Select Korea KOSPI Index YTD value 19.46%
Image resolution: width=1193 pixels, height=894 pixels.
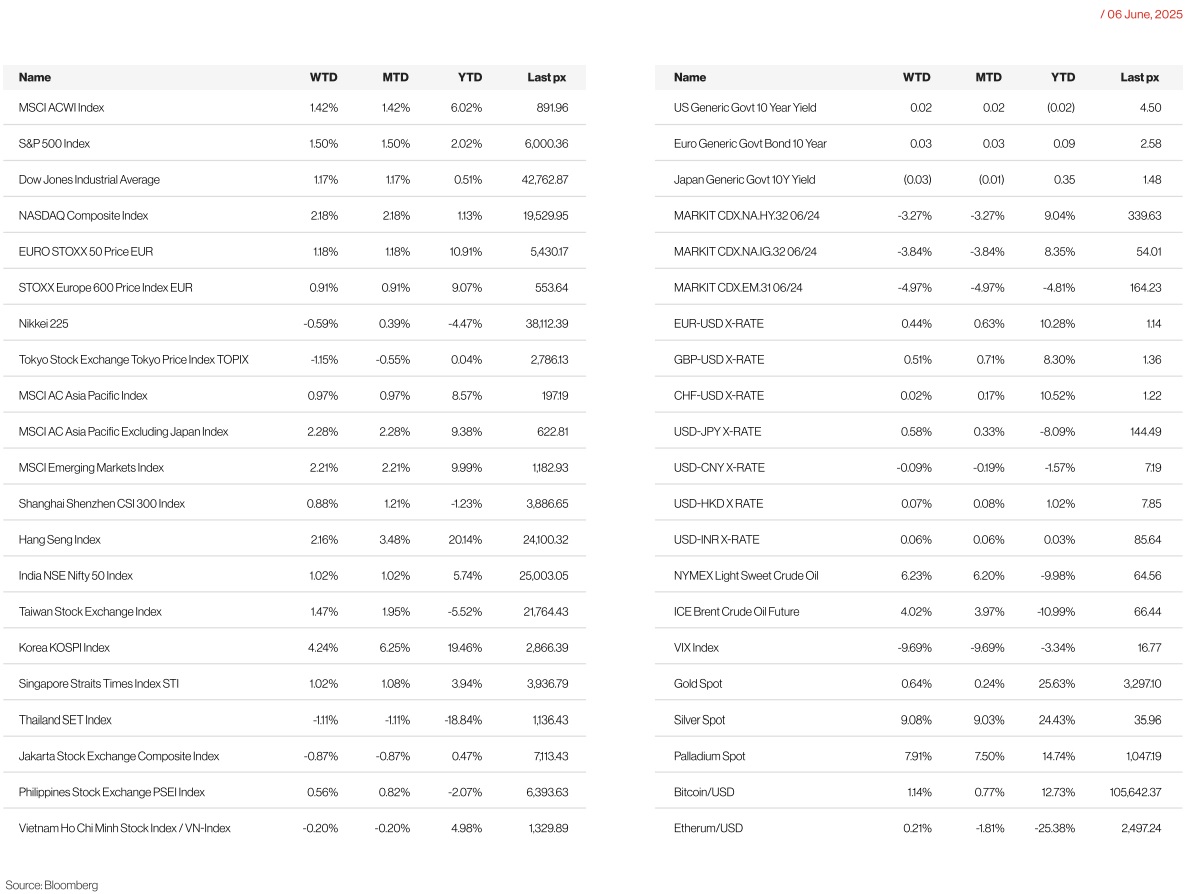coord(466,648)
